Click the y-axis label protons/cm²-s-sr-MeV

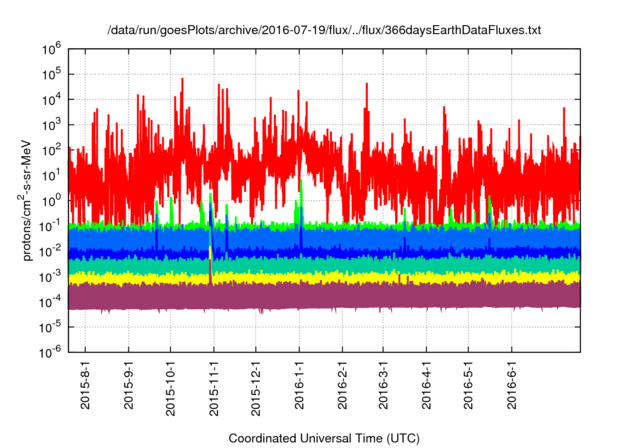(x=25, y=200)
